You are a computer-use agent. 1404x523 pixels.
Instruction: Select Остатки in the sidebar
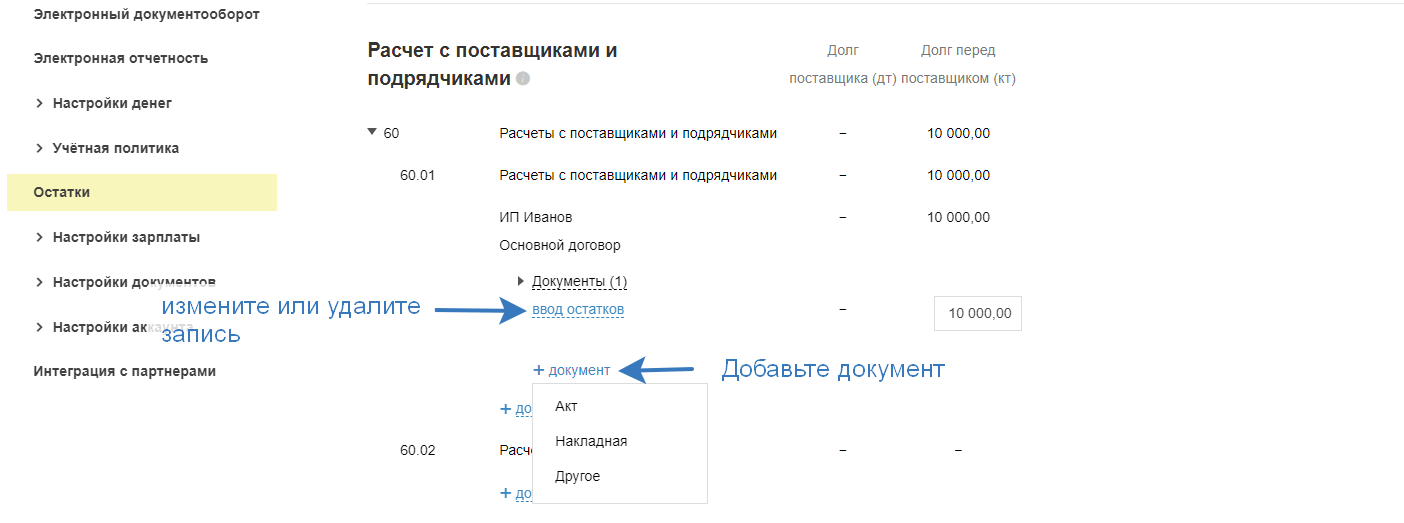pyautogui.click(x=62, y=192)
